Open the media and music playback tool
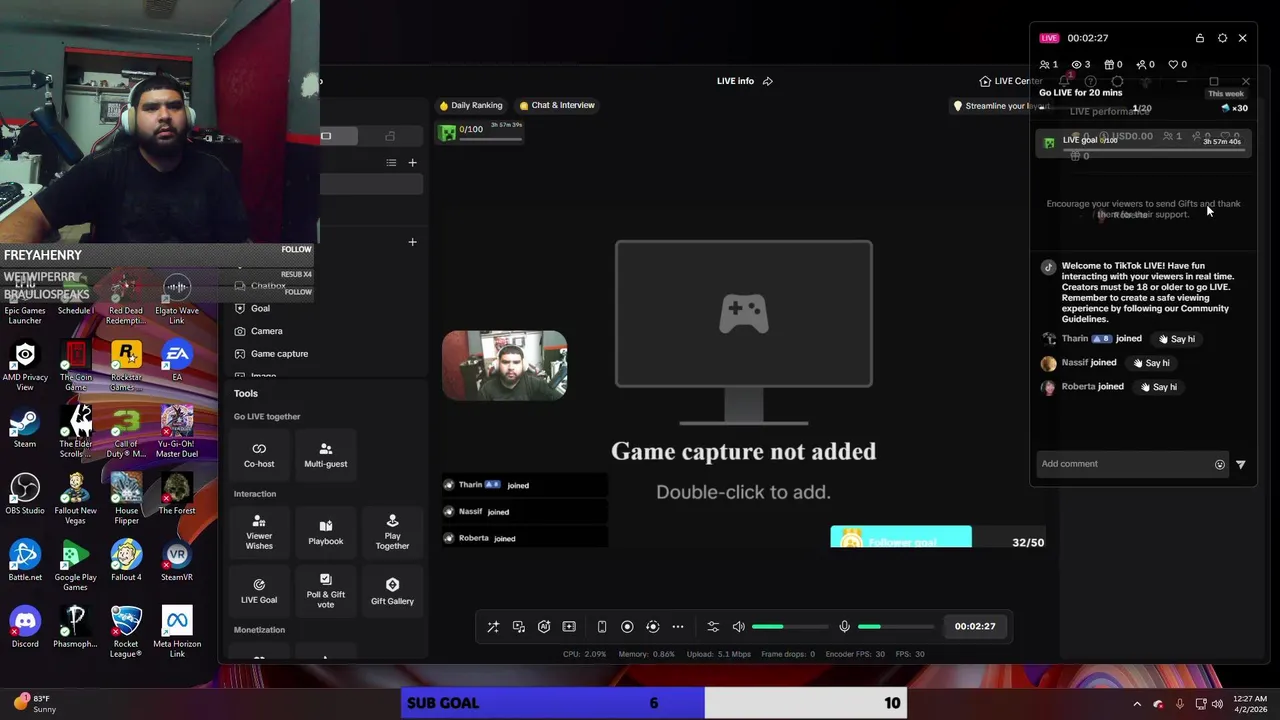 (519, 627)
